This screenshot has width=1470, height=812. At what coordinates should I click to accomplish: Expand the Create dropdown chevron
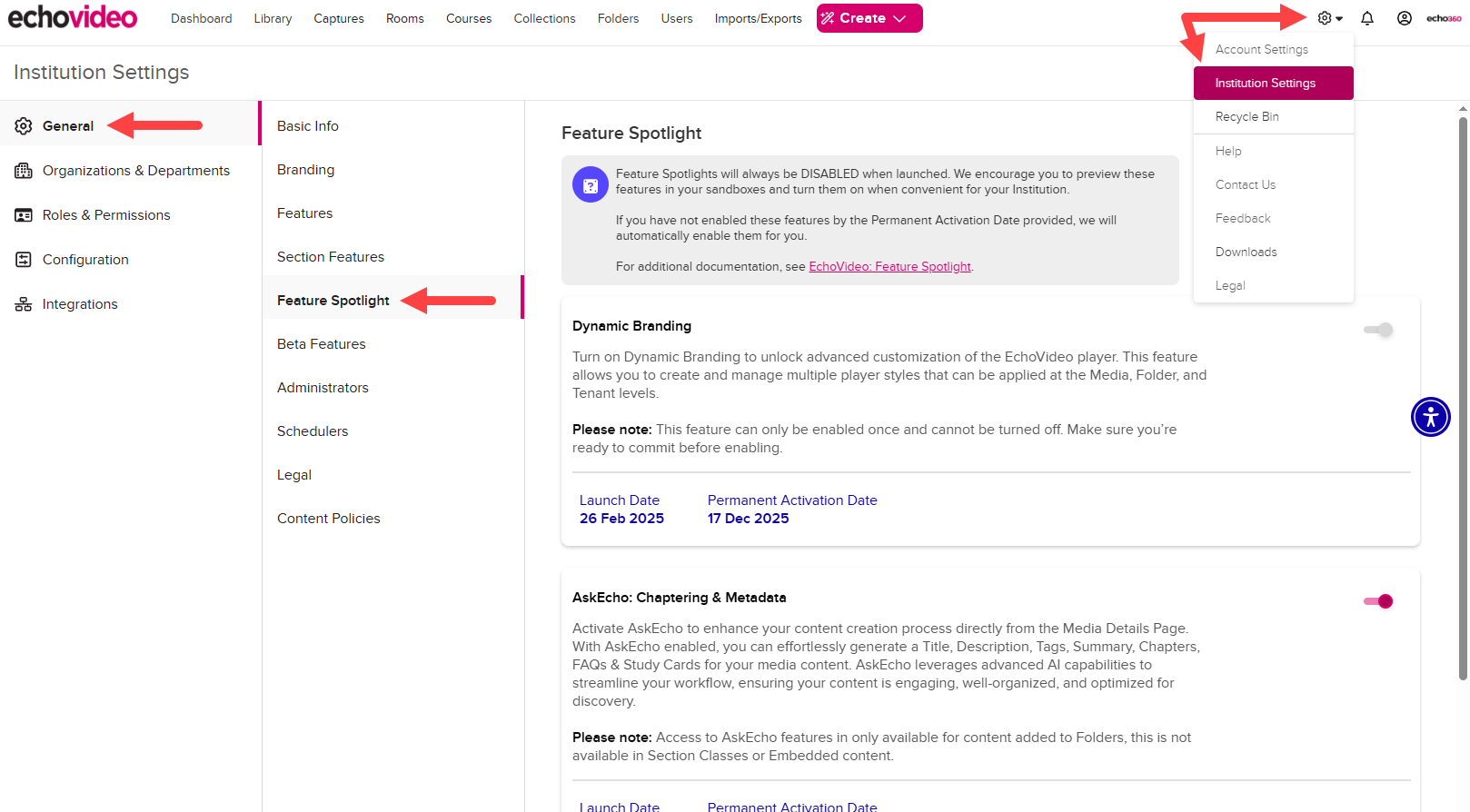899,18
